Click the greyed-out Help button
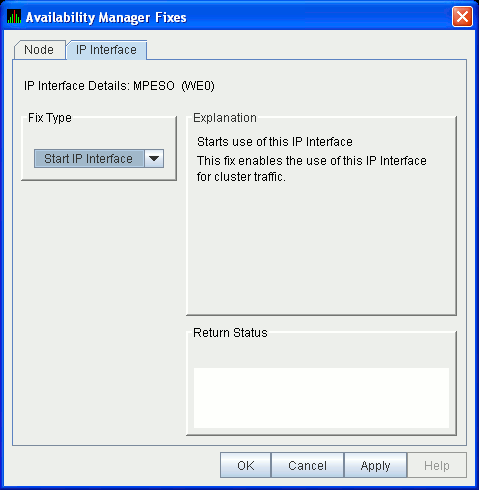This screenshot has width=479, height=490. point(437,465)
